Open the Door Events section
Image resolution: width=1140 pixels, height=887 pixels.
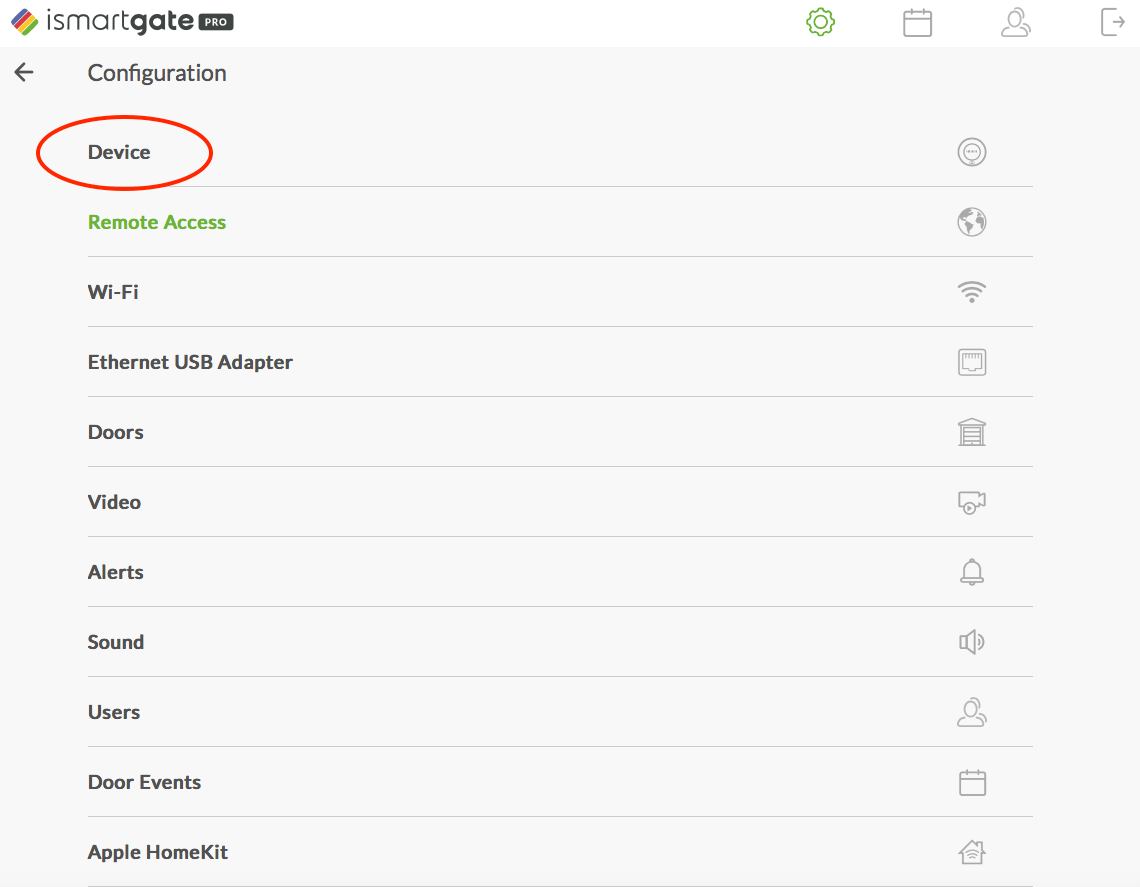(x=144, y=782)
